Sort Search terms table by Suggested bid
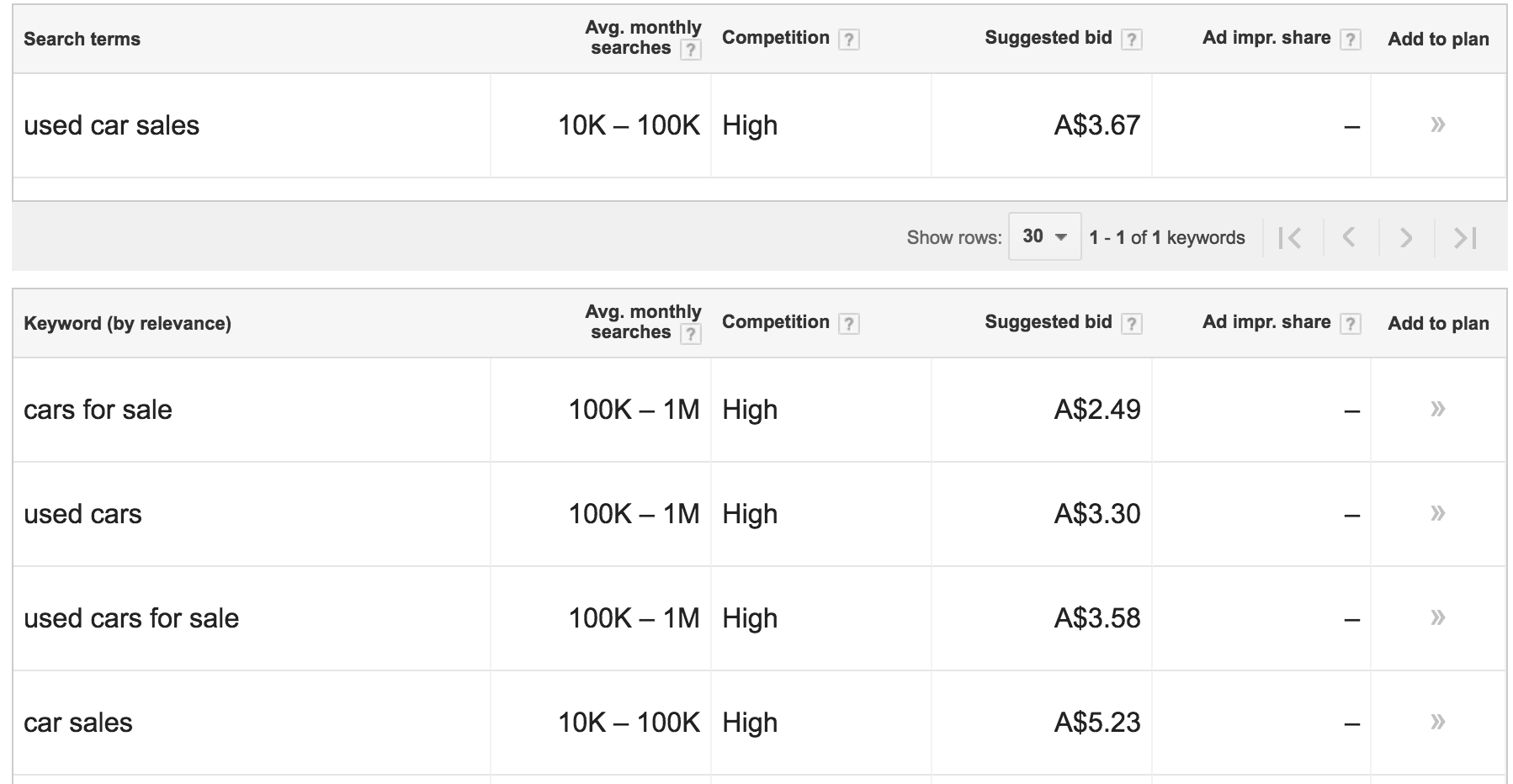 1048,38
